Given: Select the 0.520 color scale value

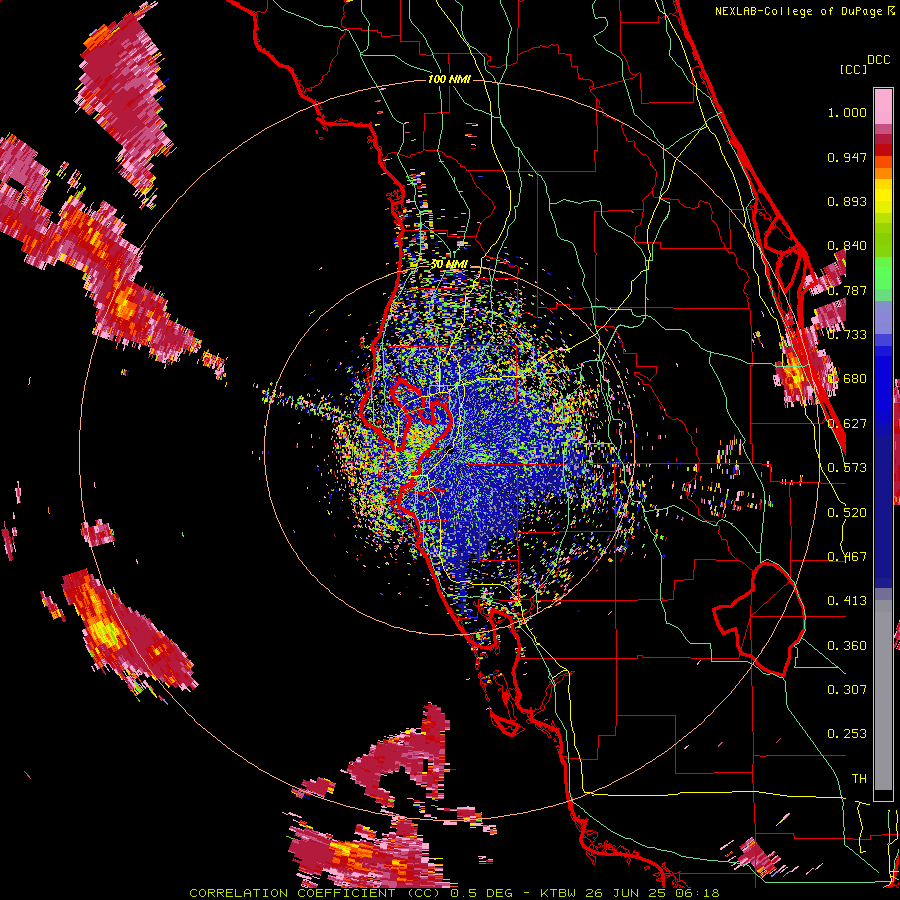Looking at the screenshot, I should pos(847,513).
